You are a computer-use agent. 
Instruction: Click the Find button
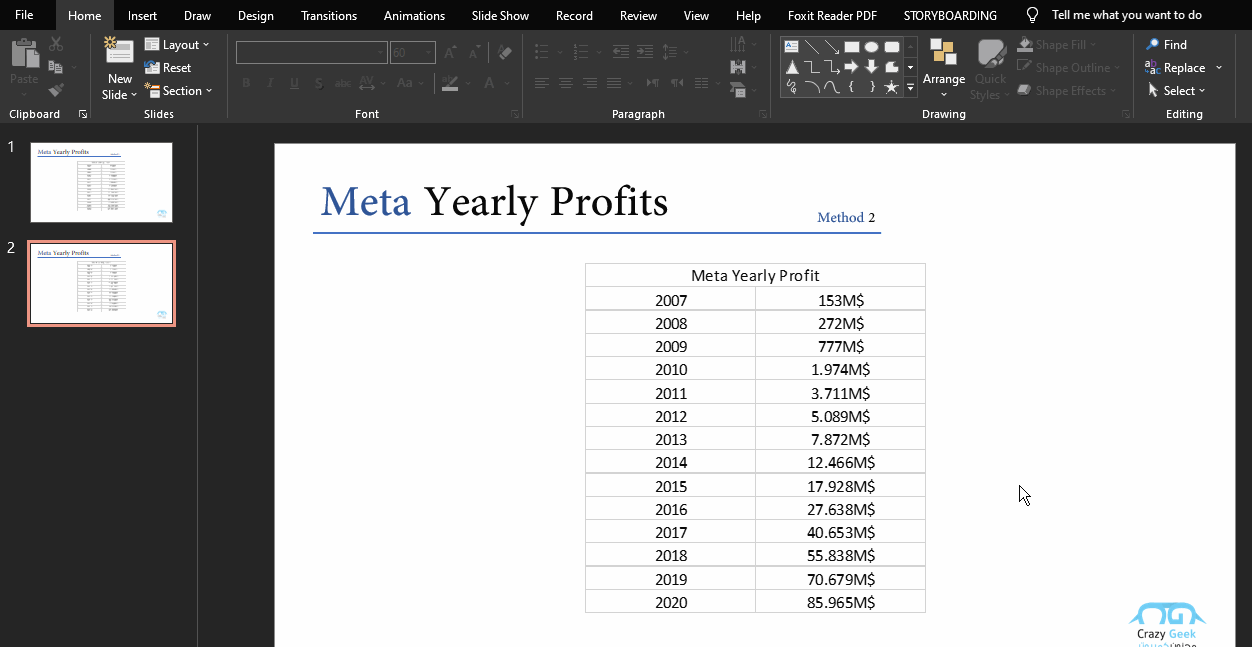coord(1167,45)
